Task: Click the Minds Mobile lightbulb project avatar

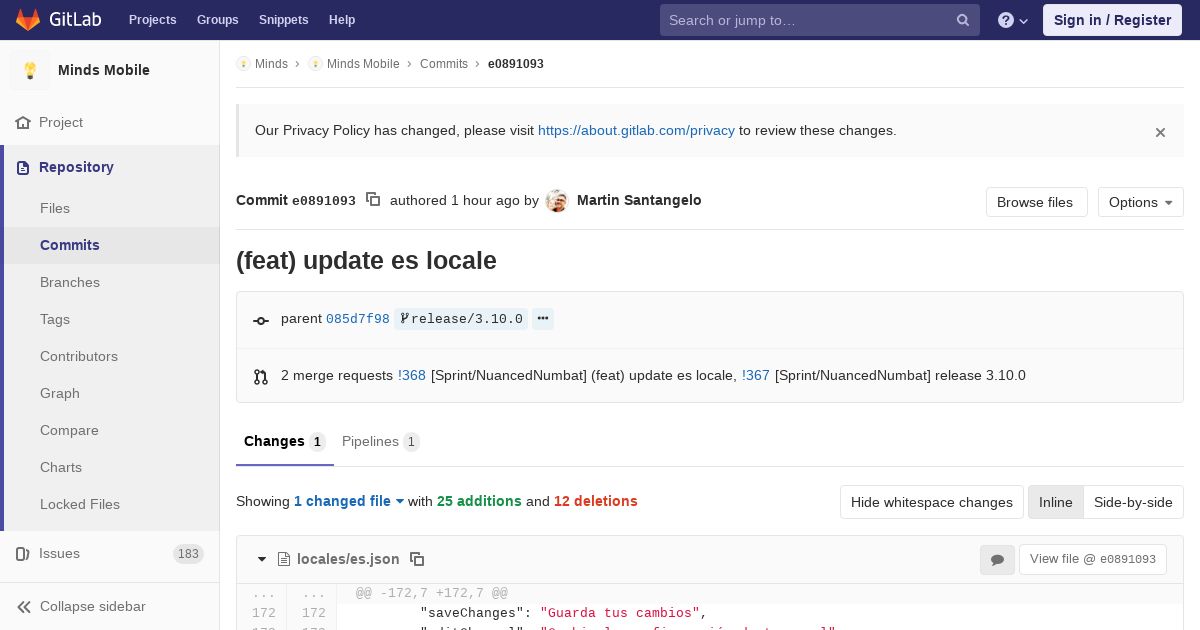Action: coord(30,70)
